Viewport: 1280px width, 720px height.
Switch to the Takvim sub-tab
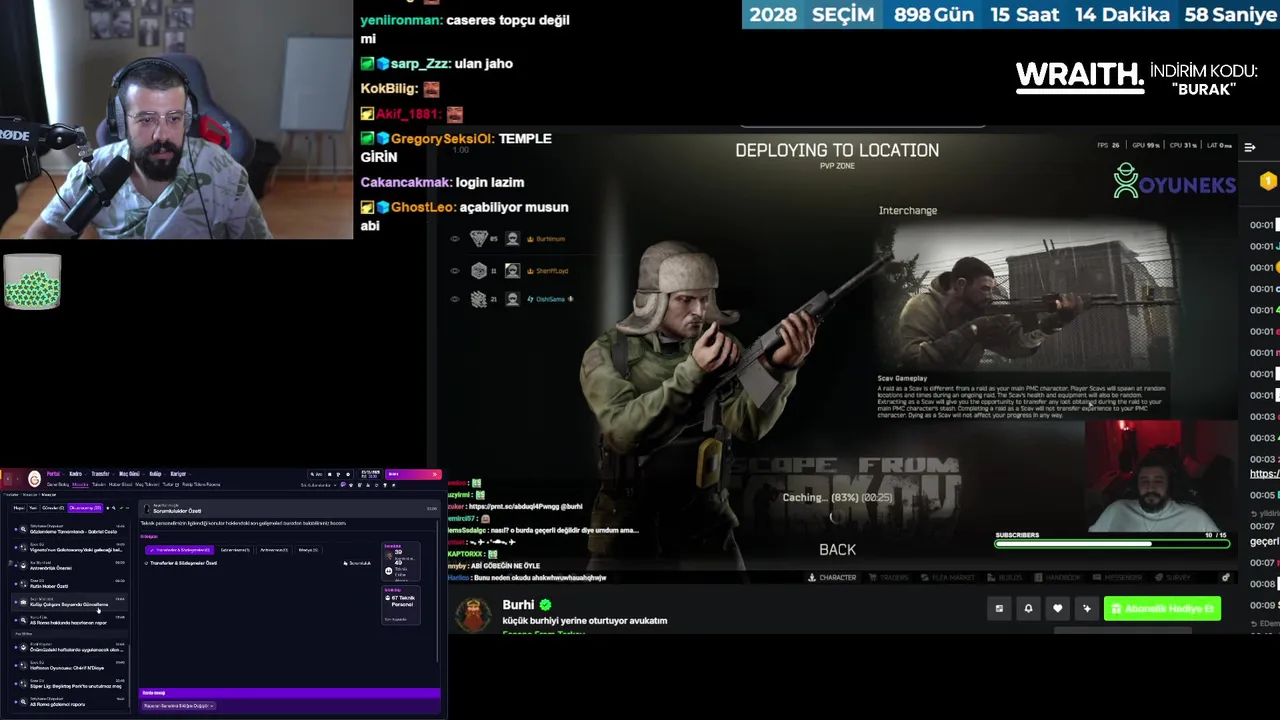pyautogui.click(x=99, y=485)
